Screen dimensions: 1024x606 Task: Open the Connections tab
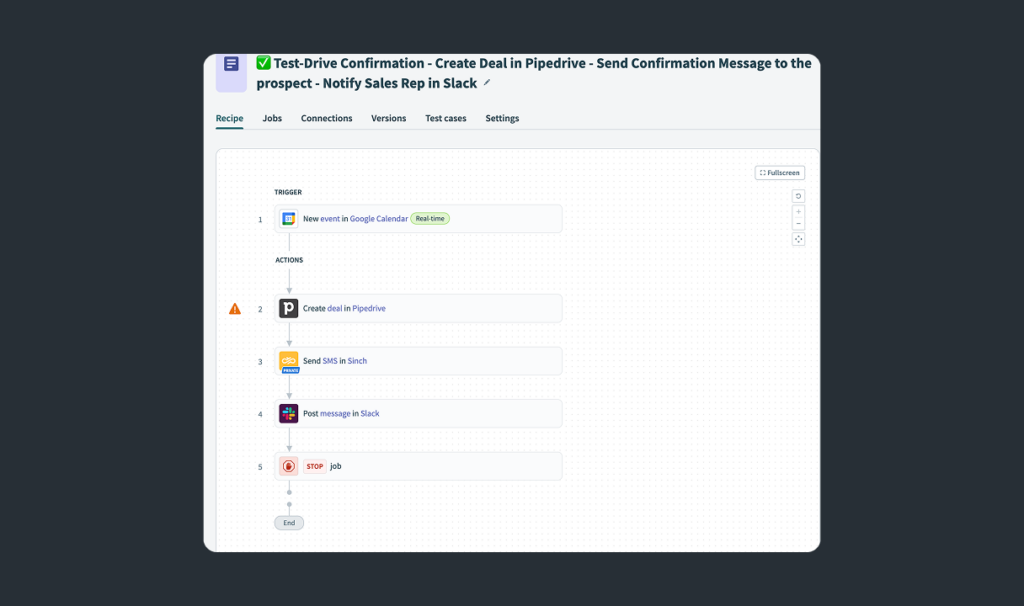pyautogui.click(x=327, y=118)
